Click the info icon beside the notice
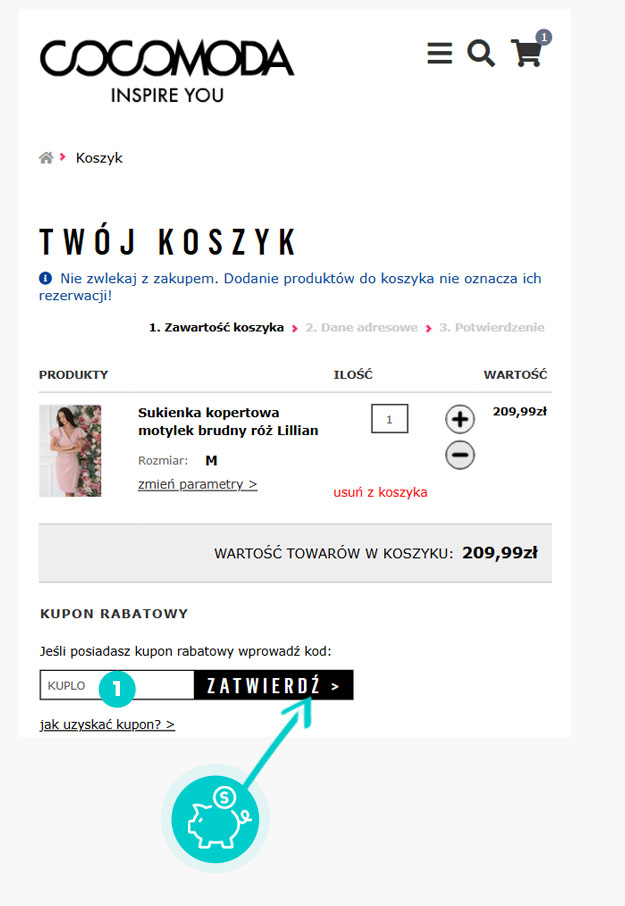Image resolution: width=625 pixels, height=906 pixels. point(46,279)
